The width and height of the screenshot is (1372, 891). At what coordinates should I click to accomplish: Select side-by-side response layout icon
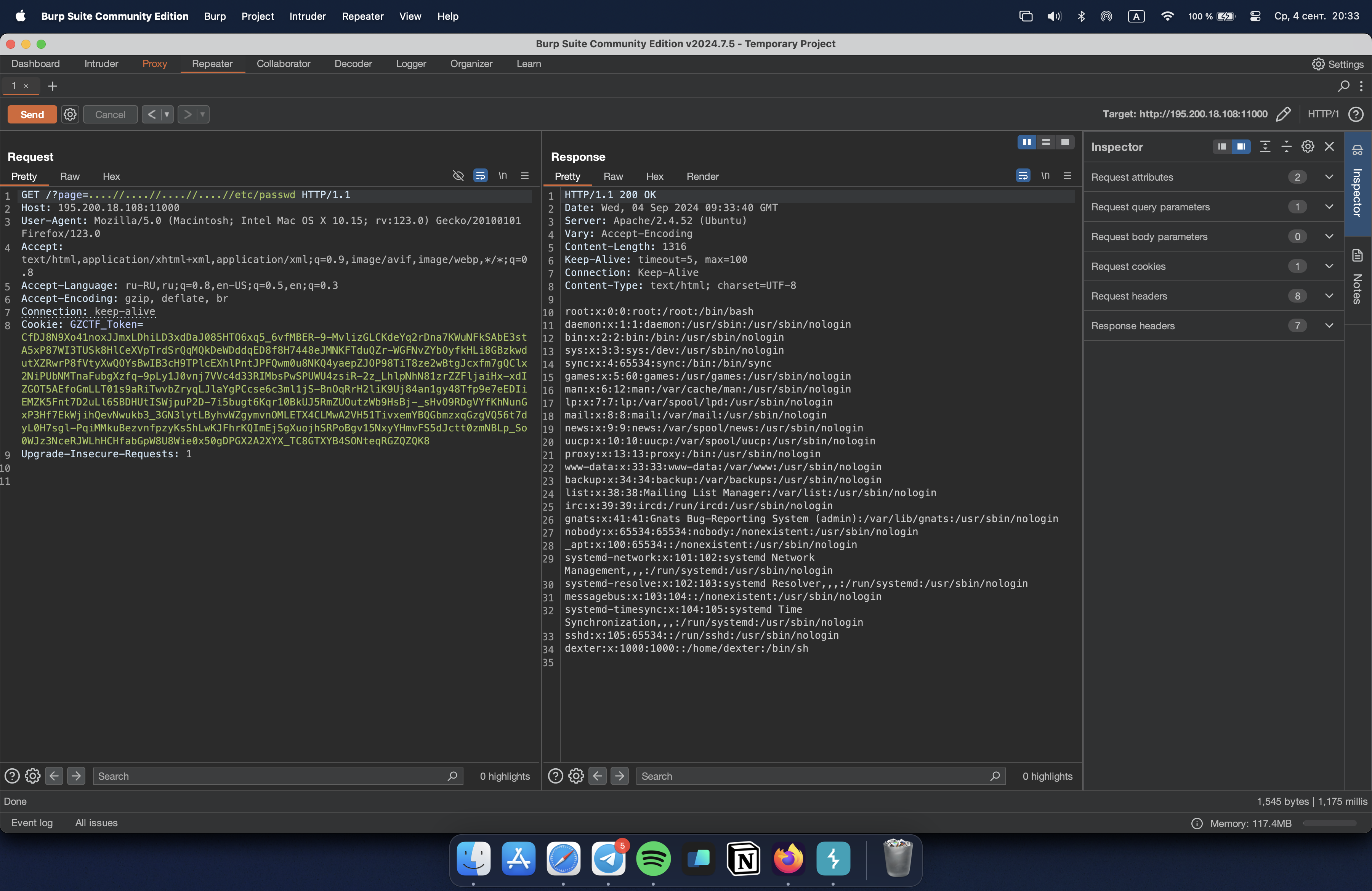1027,142
